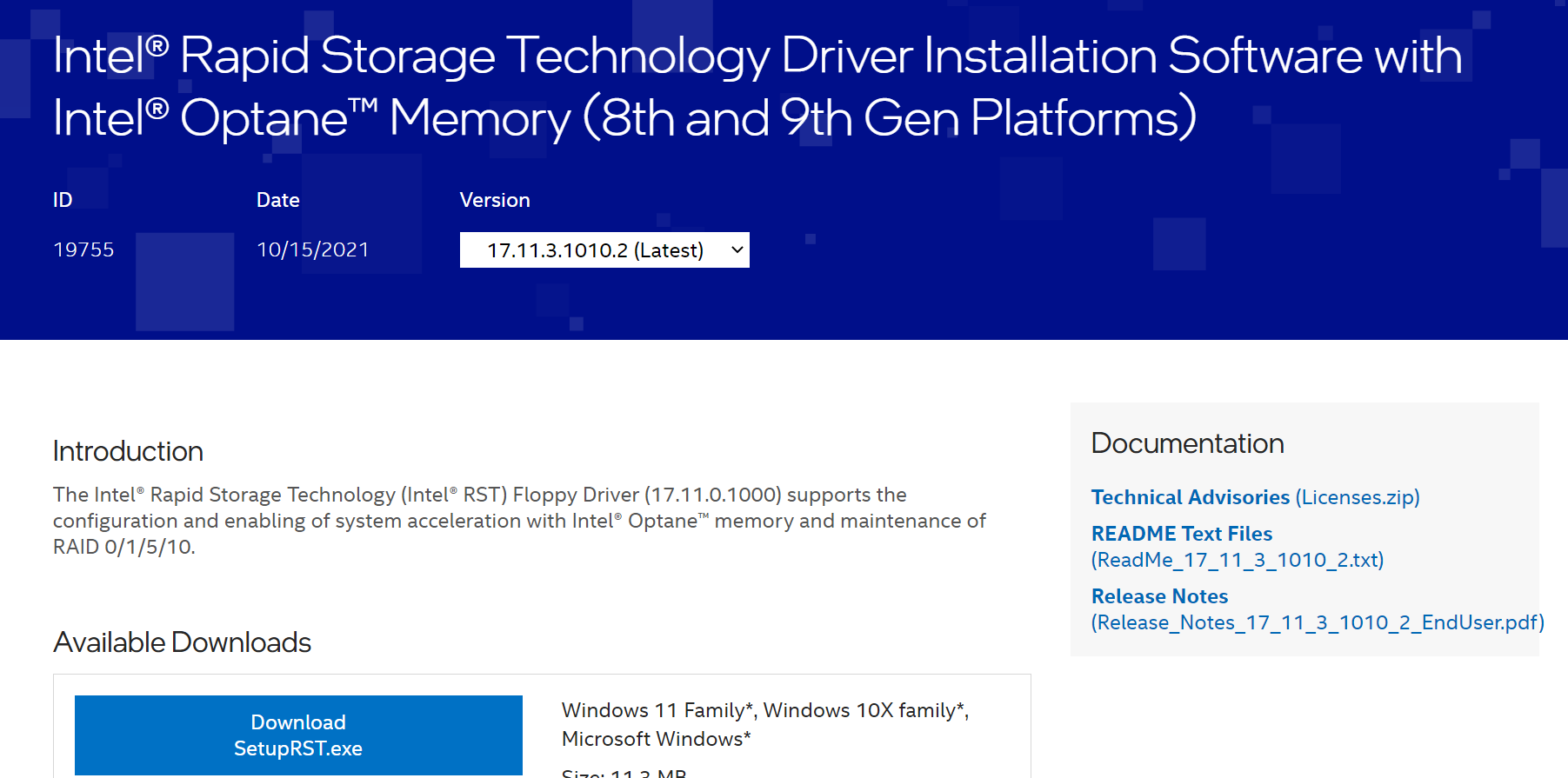Click the ReadMe_17_11_3_1010_2.txt file name
This screenshot has width=1568, height=778.
click(x=1237, y=560)
